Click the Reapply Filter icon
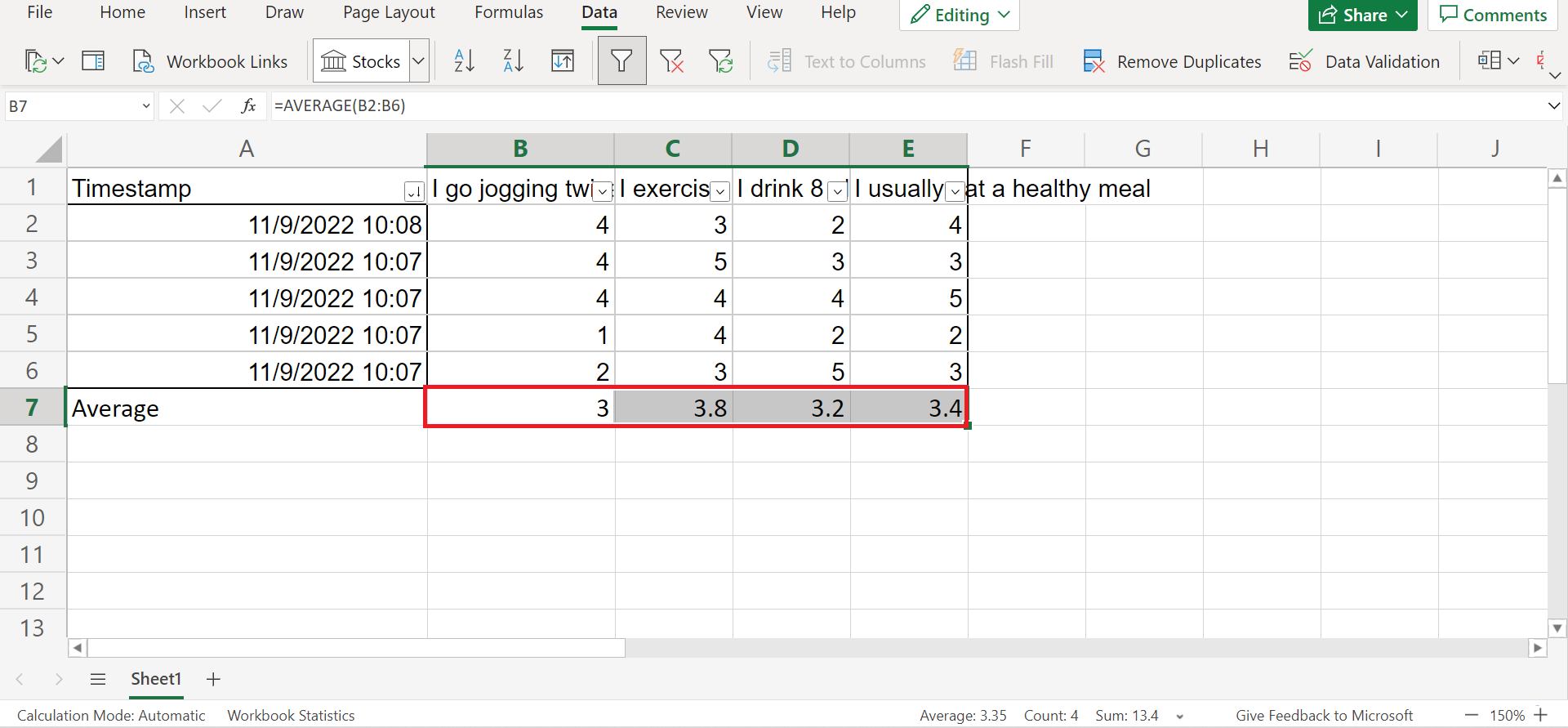 (720, 61)
